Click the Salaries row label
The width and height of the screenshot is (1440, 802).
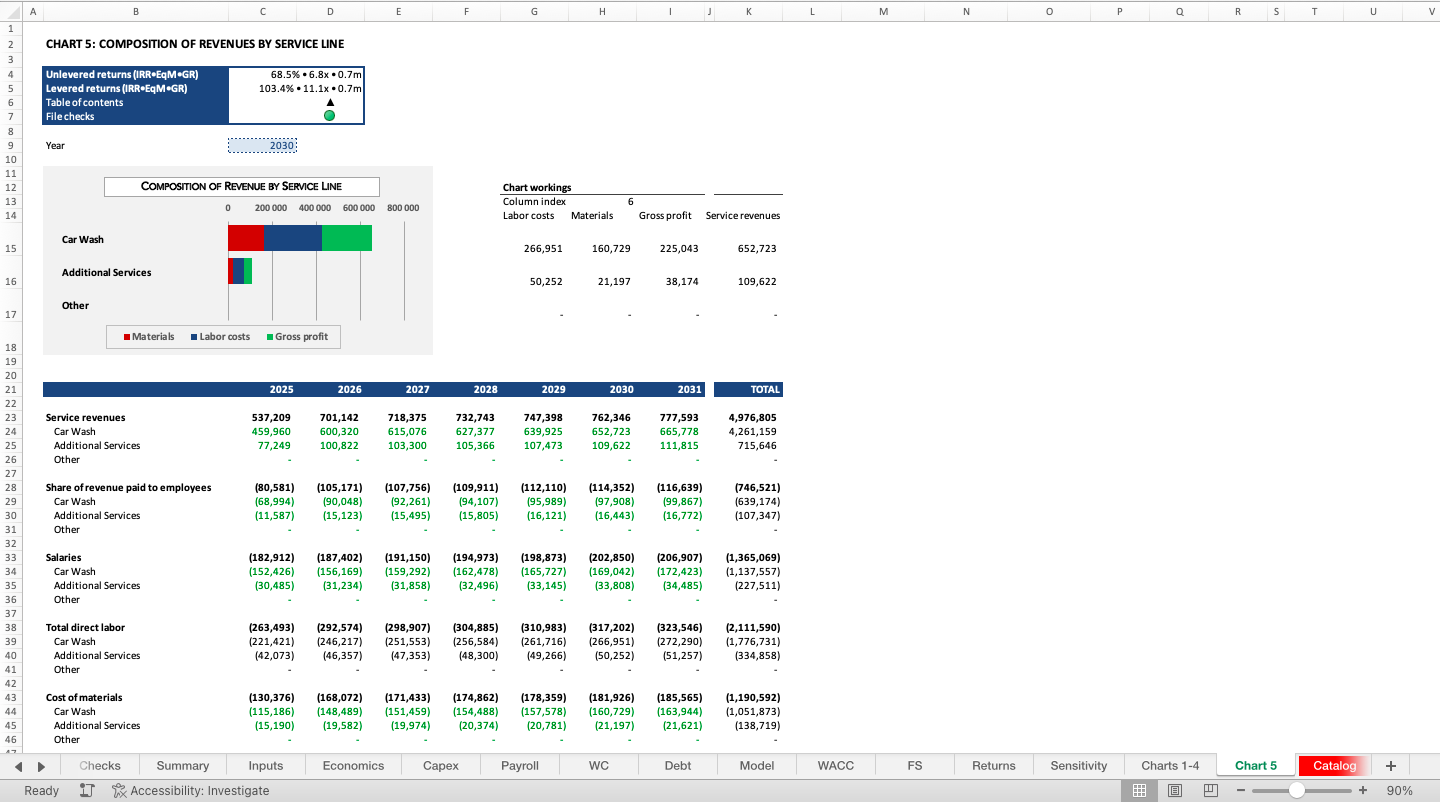(x=64, y=558)
